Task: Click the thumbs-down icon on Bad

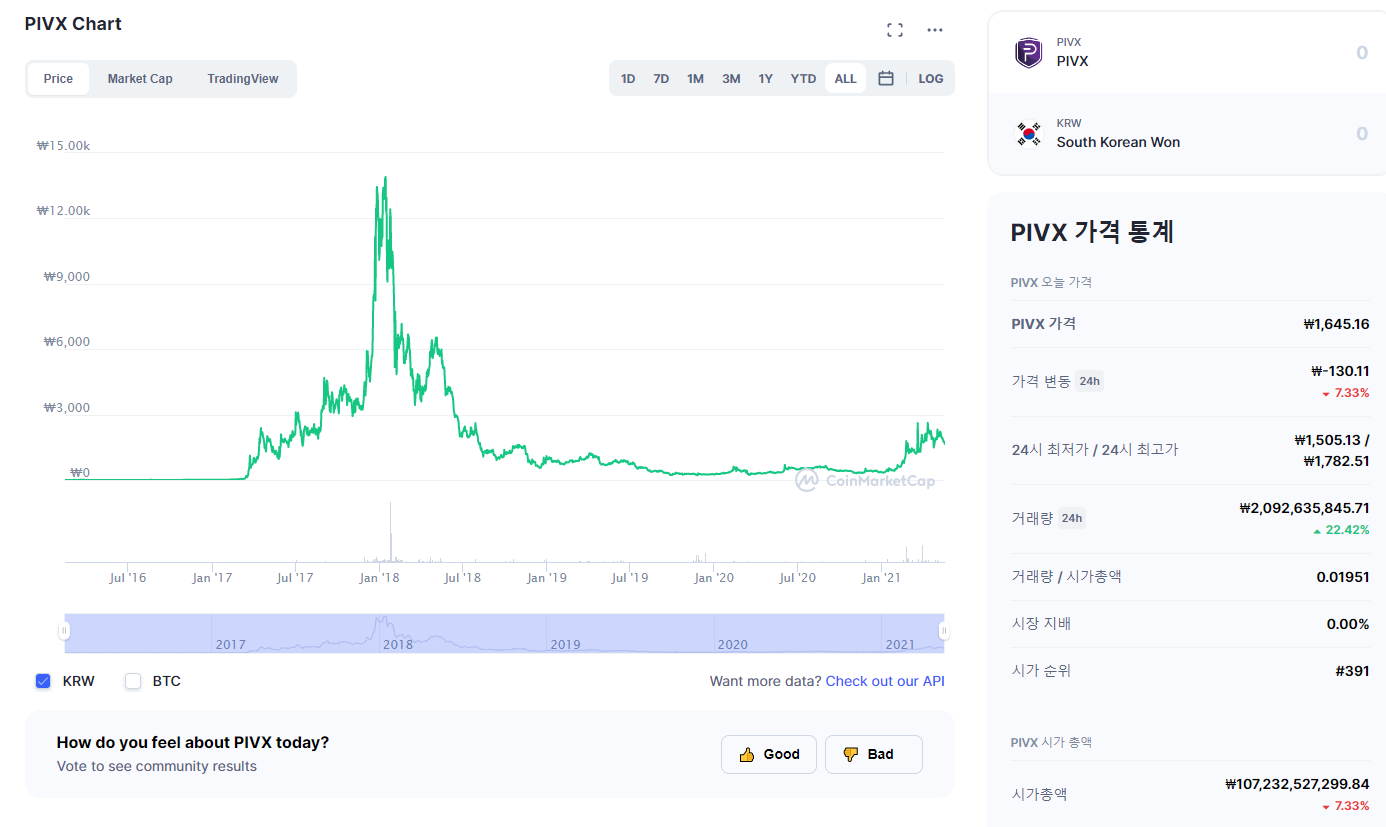Action: click(x=851, y=755)
